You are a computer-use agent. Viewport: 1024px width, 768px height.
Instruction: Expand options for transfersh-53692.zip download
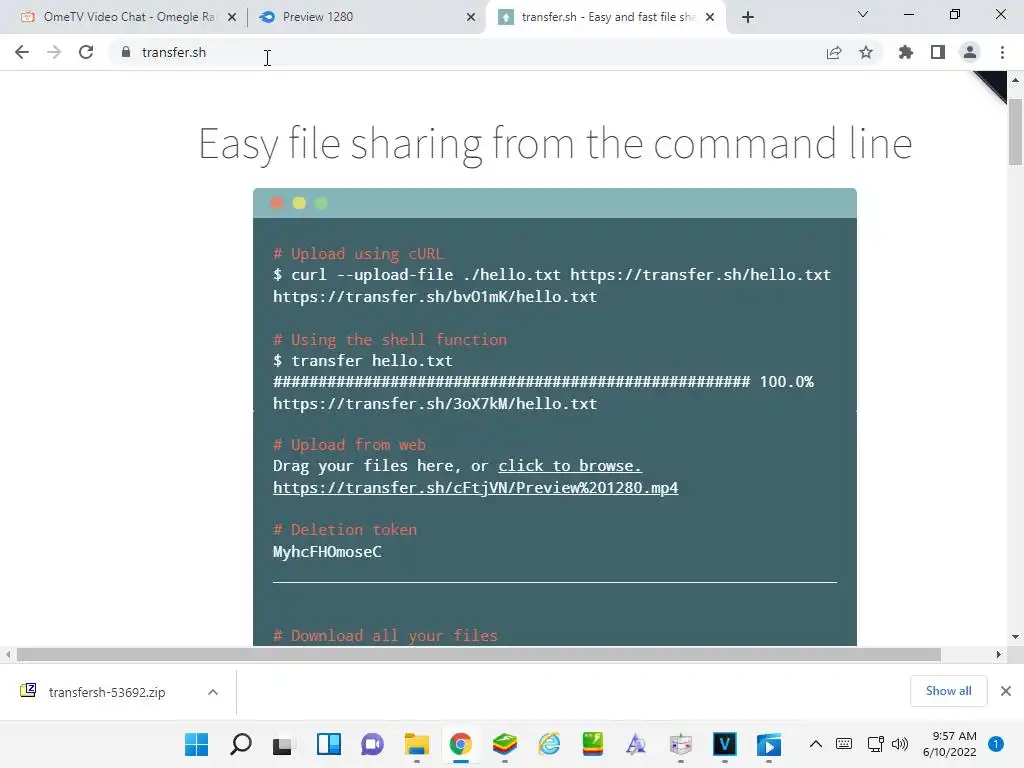[x=213, y=692]
